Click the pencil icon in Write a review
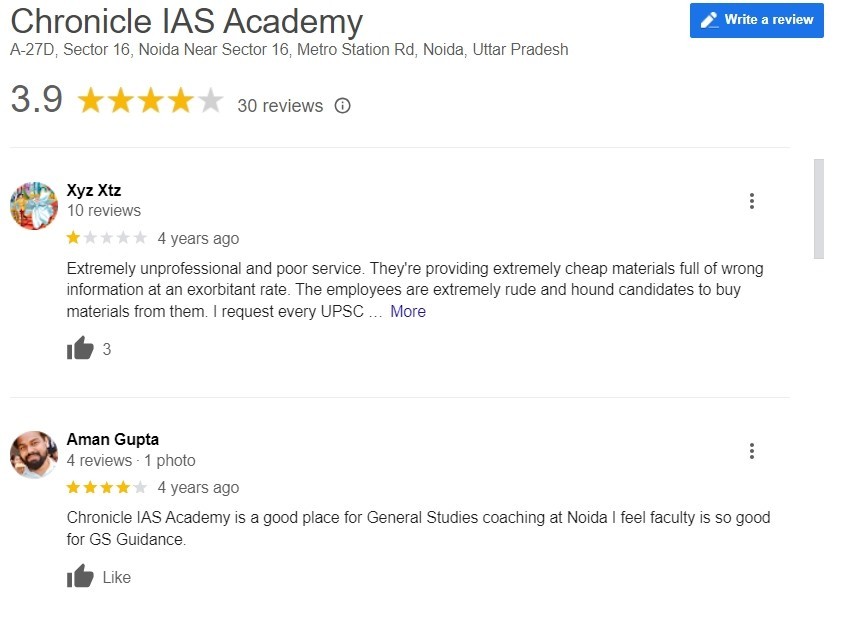The width and height of the screenshot is (851, 631). coord(709,20)
